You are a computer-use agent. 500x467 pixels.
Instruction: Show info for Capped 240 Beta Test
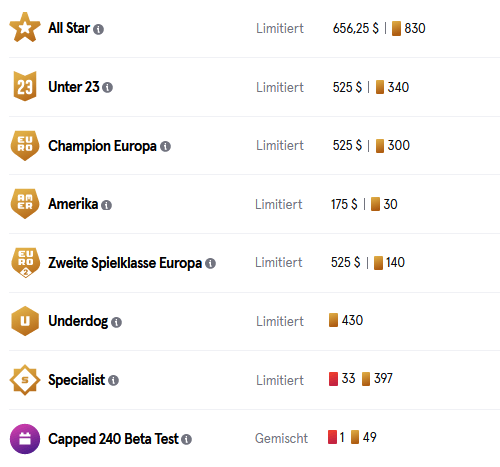186,439
